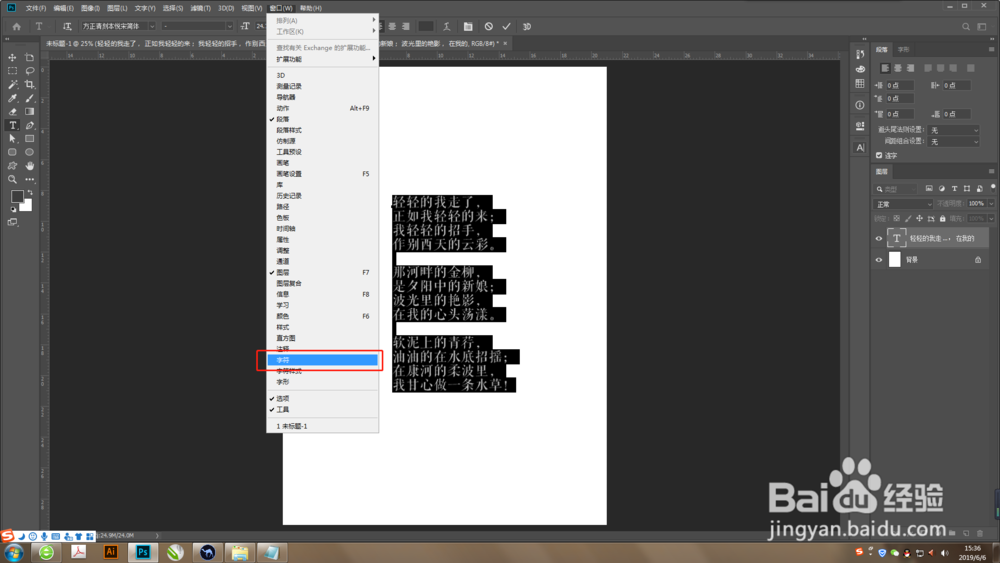The height and width of the screenshot is (563, 1000).
Task: Click the 3D button in options bar
Action: click(527, 26)
